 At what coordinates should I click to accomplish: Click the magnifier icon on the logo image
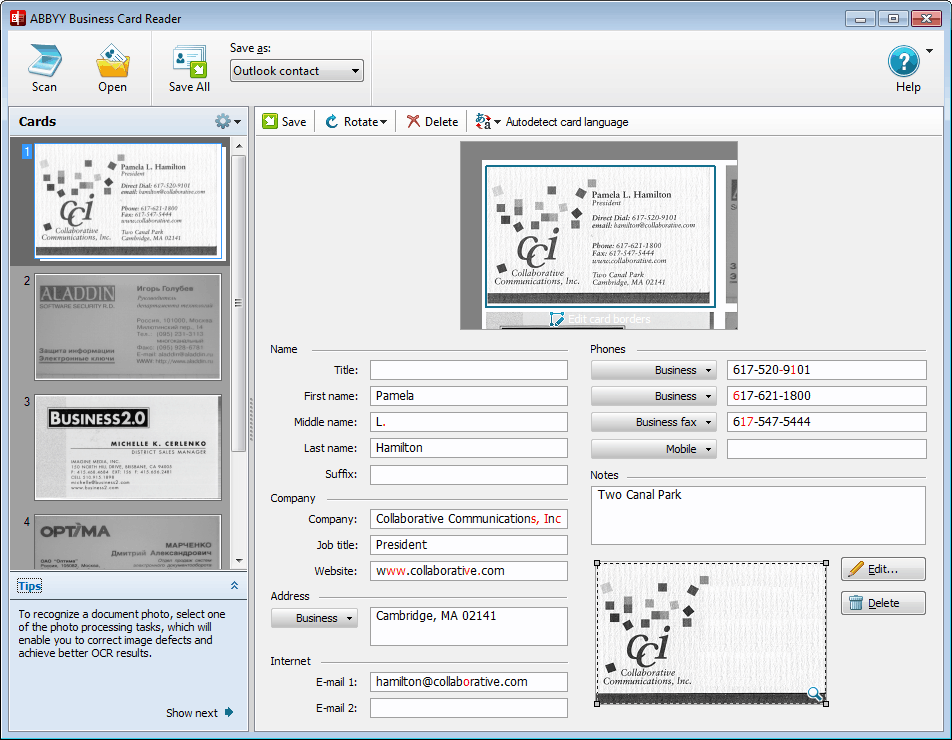pos(815,694)
